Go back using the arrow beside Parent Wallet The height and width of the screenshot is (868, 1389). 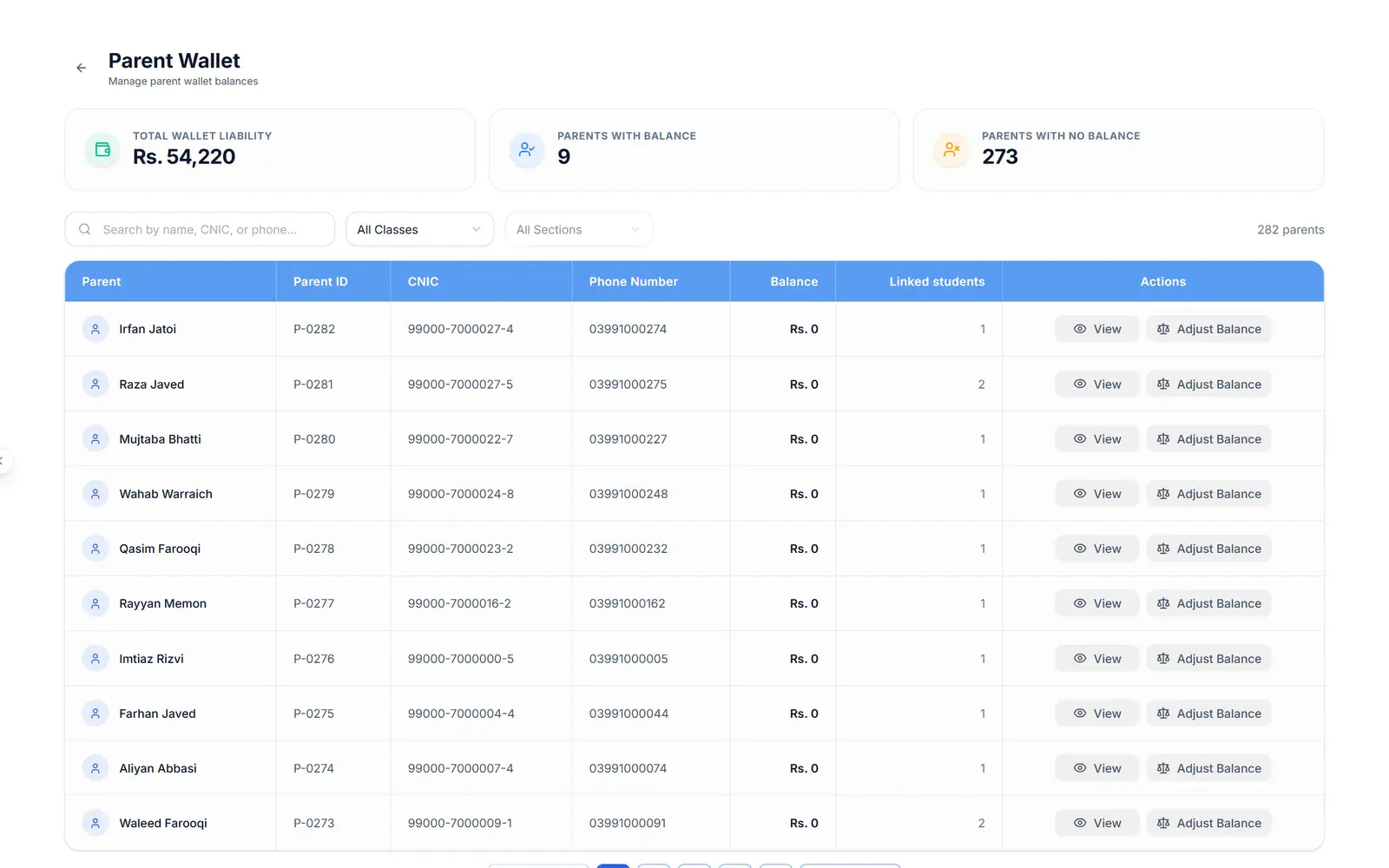[81, 68]
